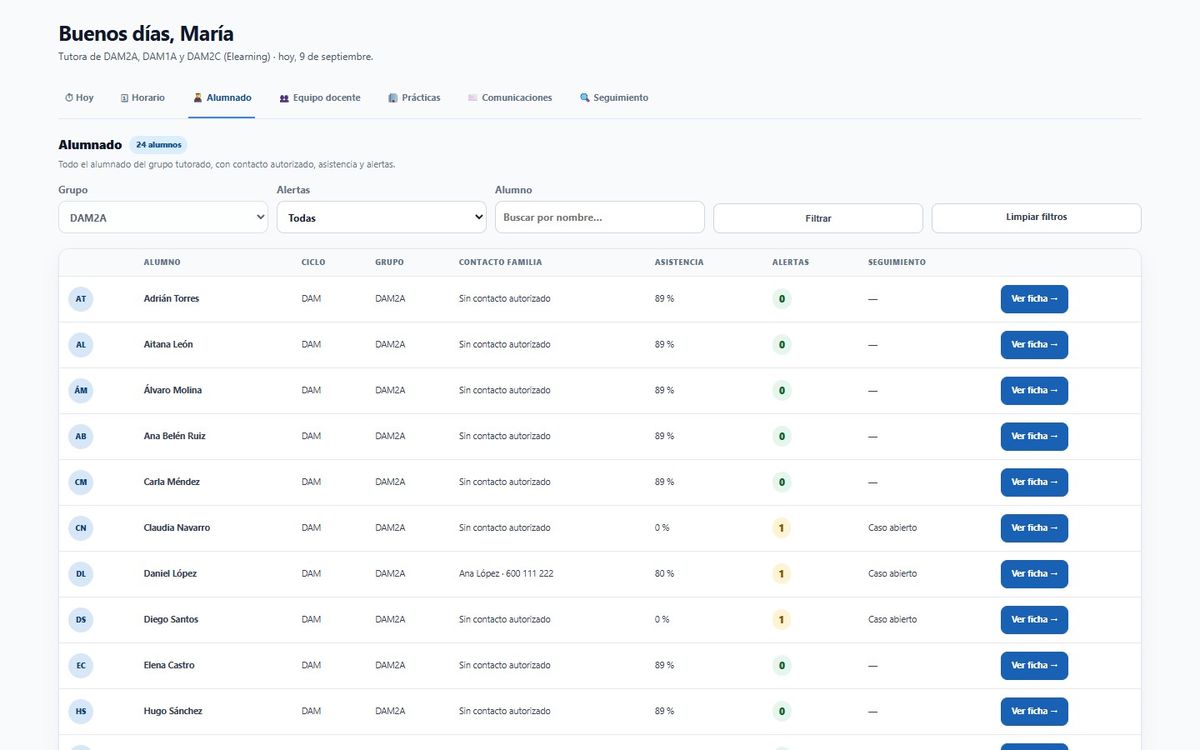Click the CONTACTO FAMILIA column header
Viewport: 1200px width, 750px height.
point(500,263)
